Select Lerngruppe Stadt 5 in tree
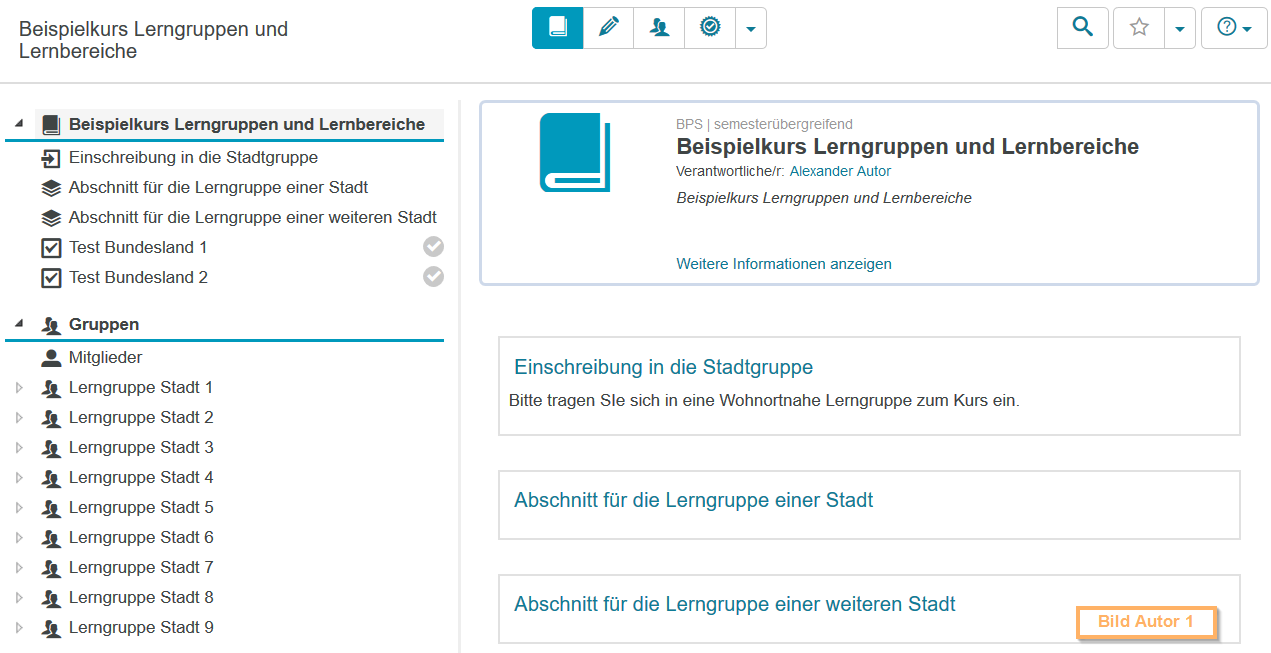 141,507
